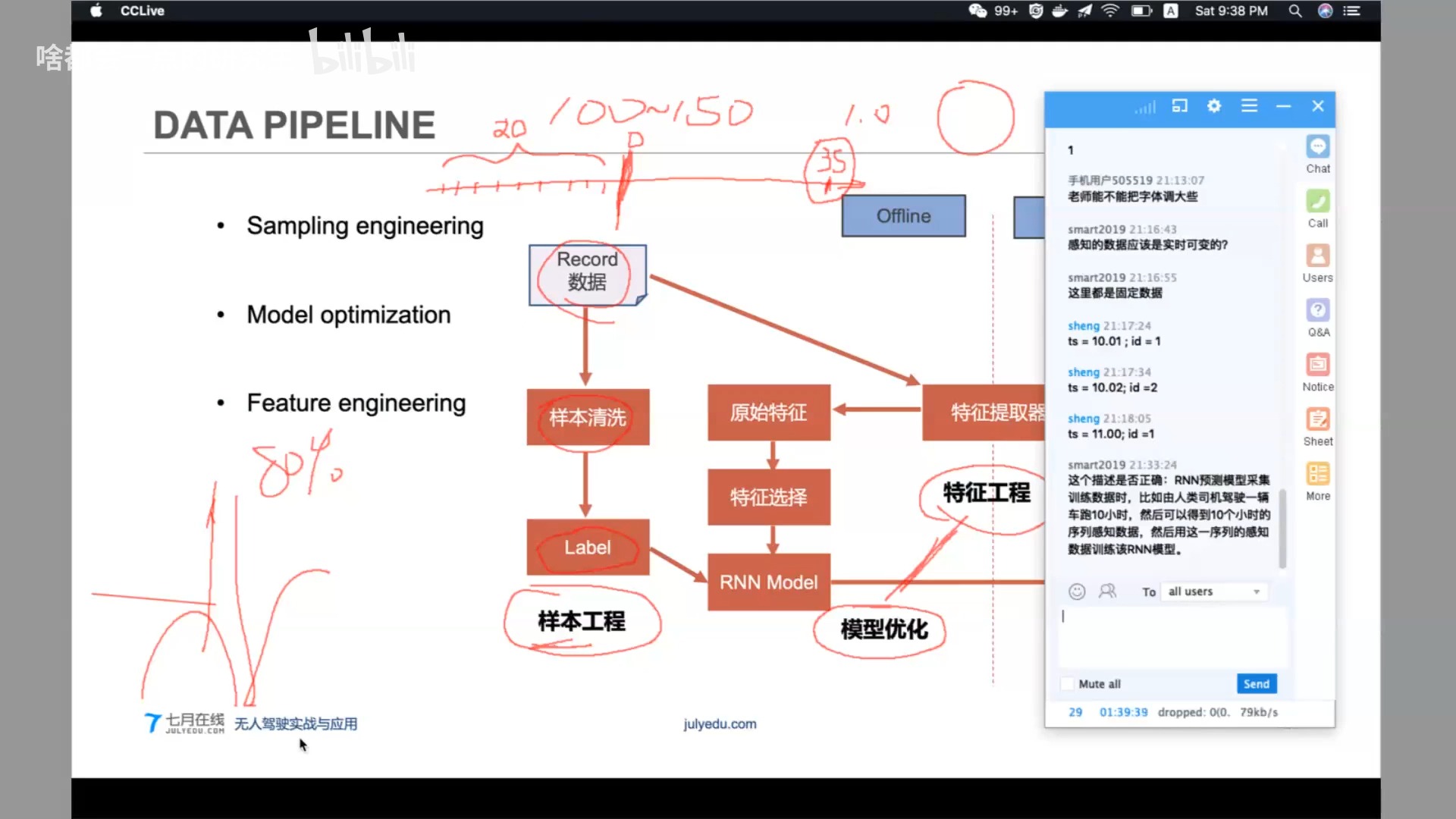Enable the Mute all checkbox
Screen dimensions: 1456x819
pos(1067,683)
